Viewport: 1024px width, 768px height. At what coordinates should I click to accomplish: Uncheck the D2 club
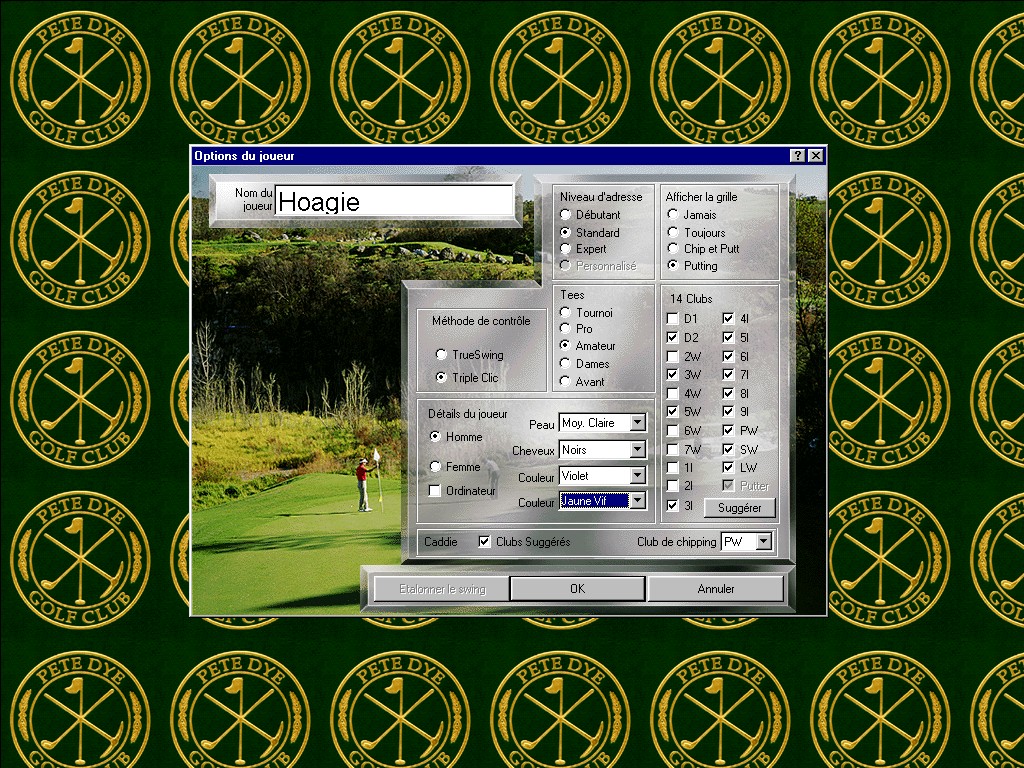pos(673,337)
